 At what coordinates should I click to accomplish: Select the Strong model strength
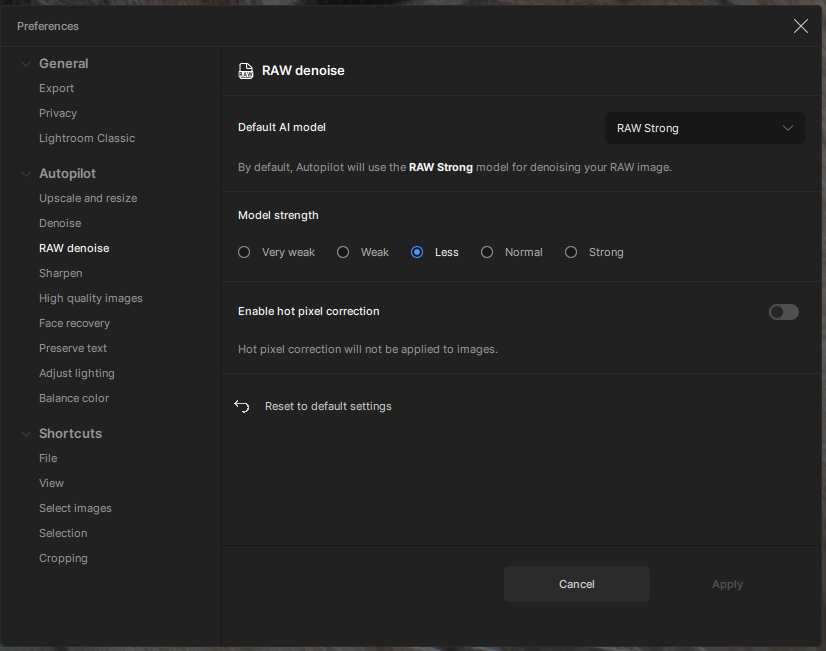(571, 252)
